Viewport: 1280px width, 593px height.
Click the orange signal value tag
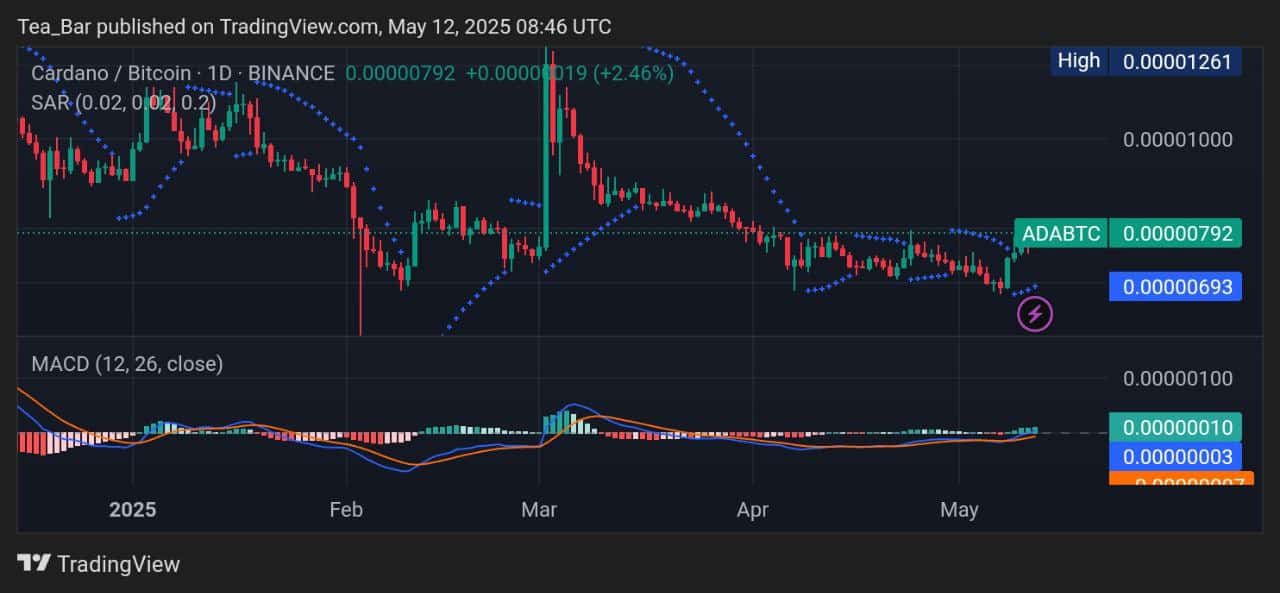coord(1181,478)
